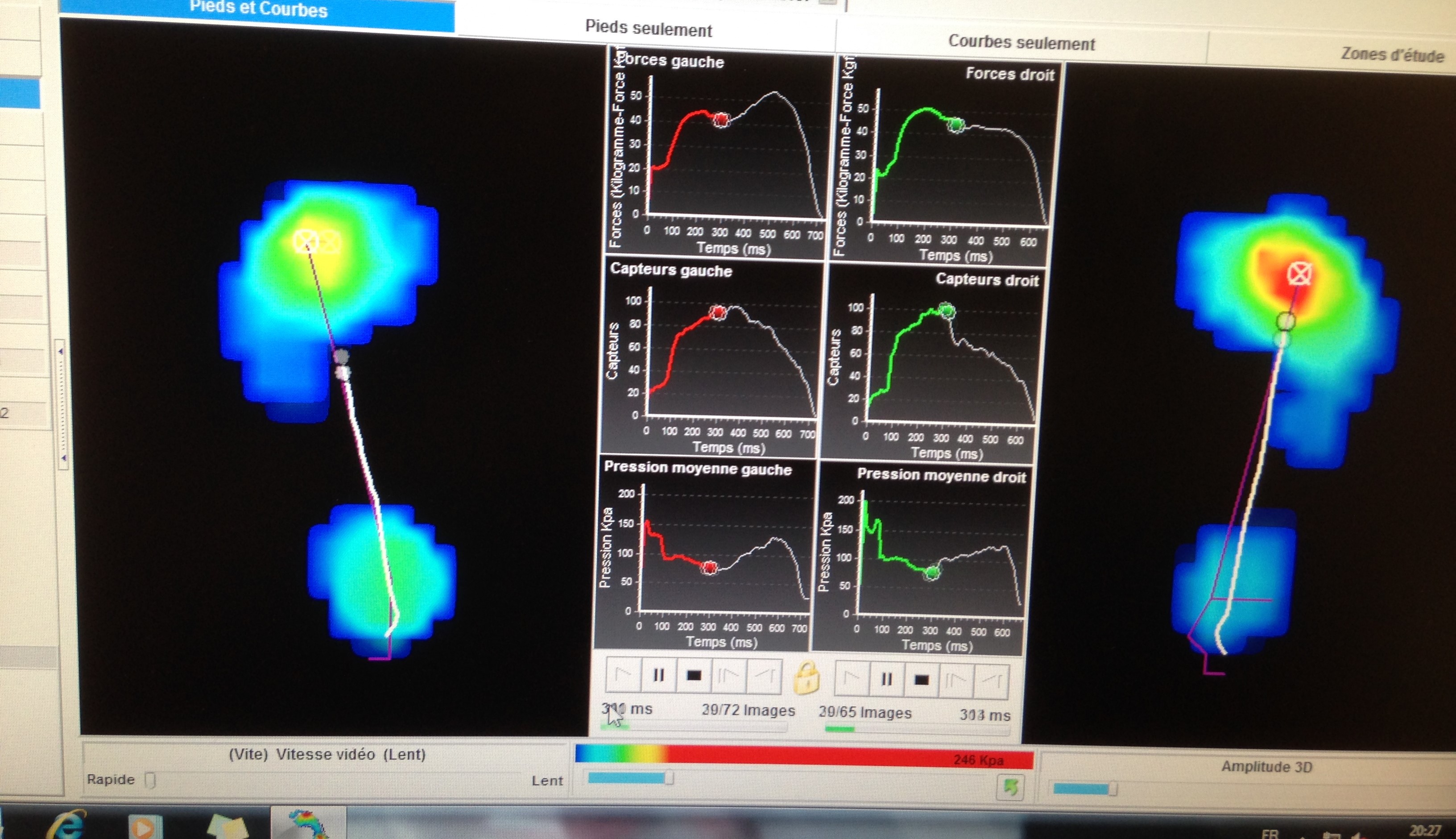Stop the right foot playback
The height and width of the screenshot is (839, 1456).
point(922,681)
